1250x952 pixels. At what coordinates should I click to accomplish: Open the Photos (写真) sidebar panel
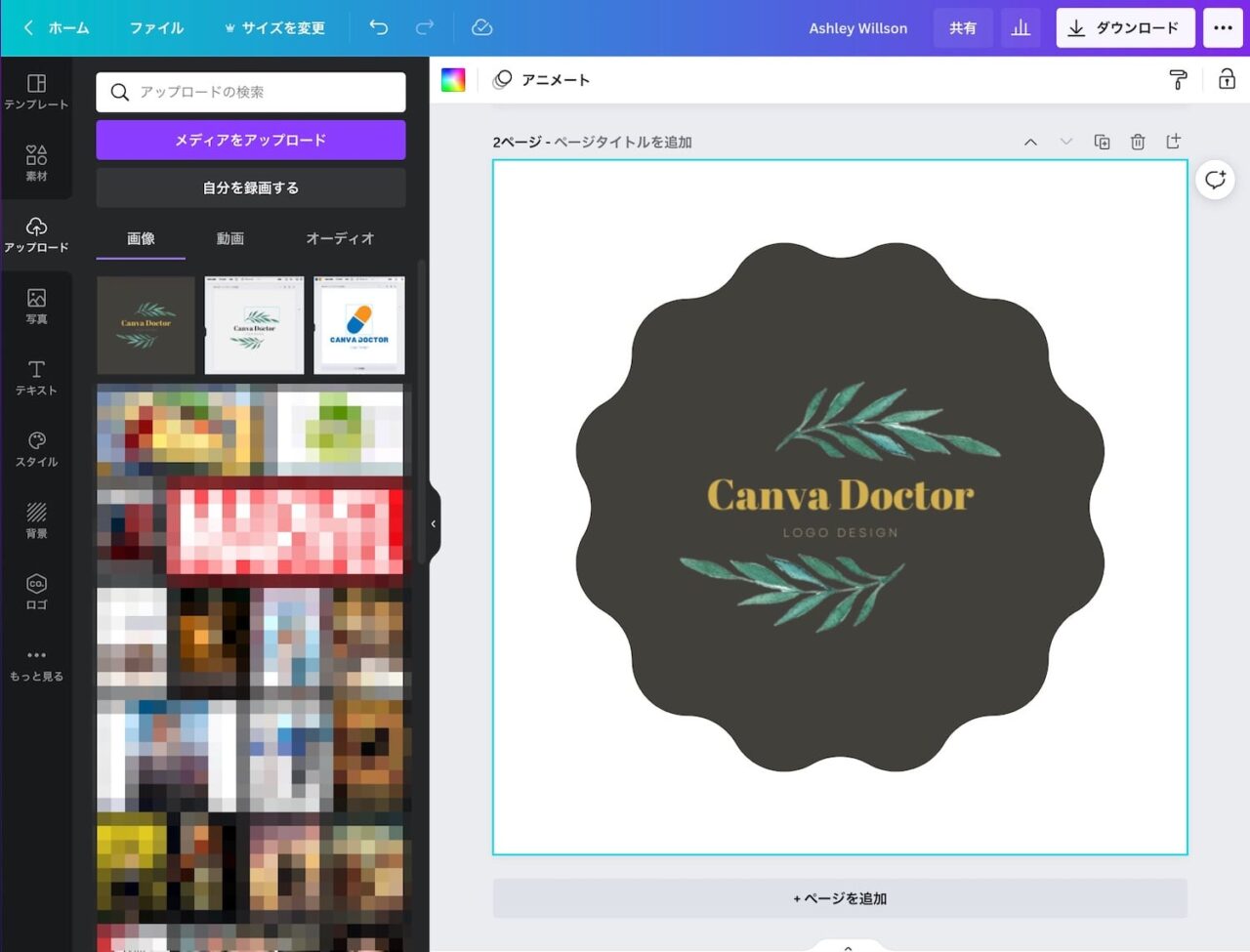coord(36,307)
